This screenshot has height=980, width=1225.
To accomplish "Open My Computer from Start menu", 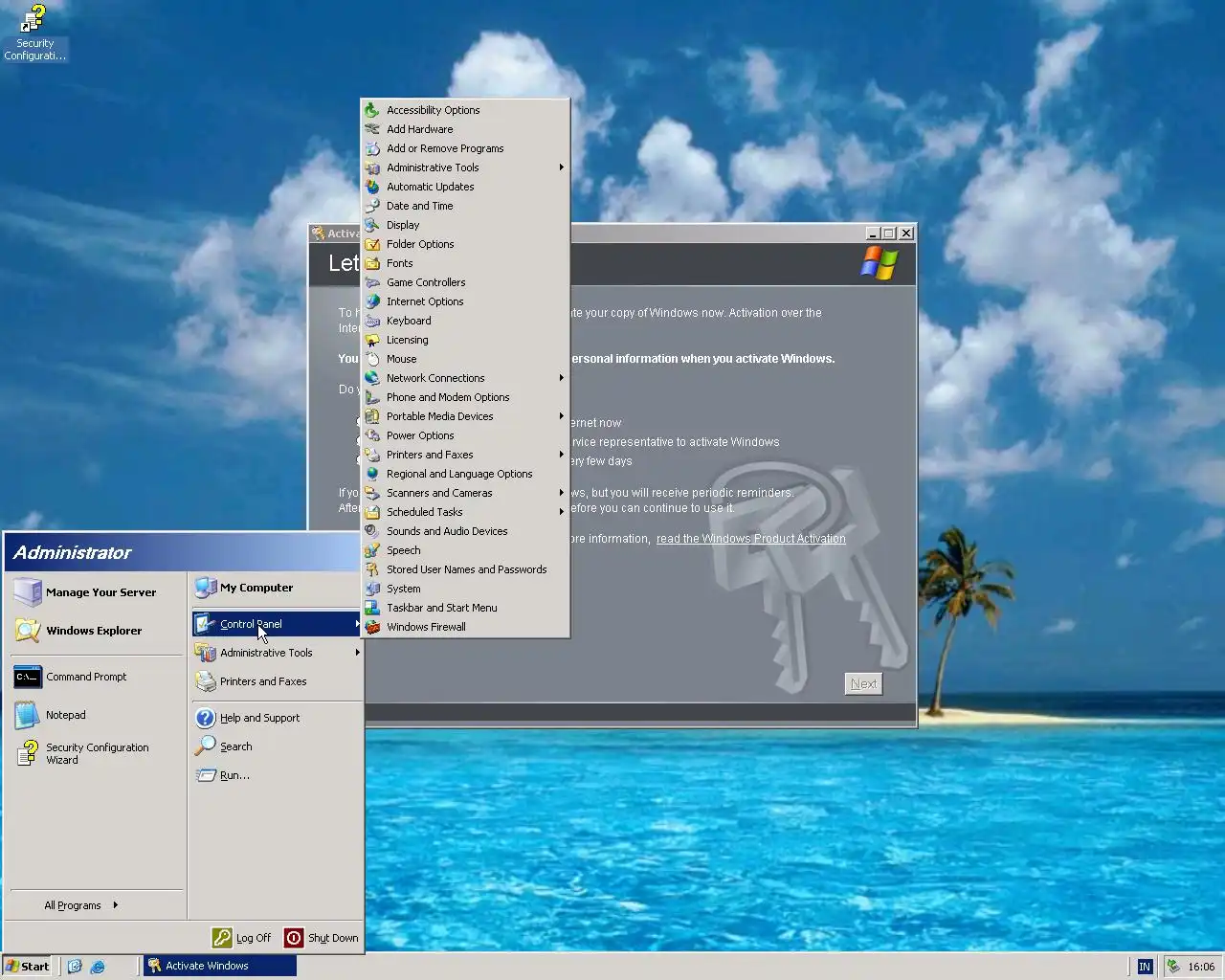I will pyautogui.click(x=277, y=588).
